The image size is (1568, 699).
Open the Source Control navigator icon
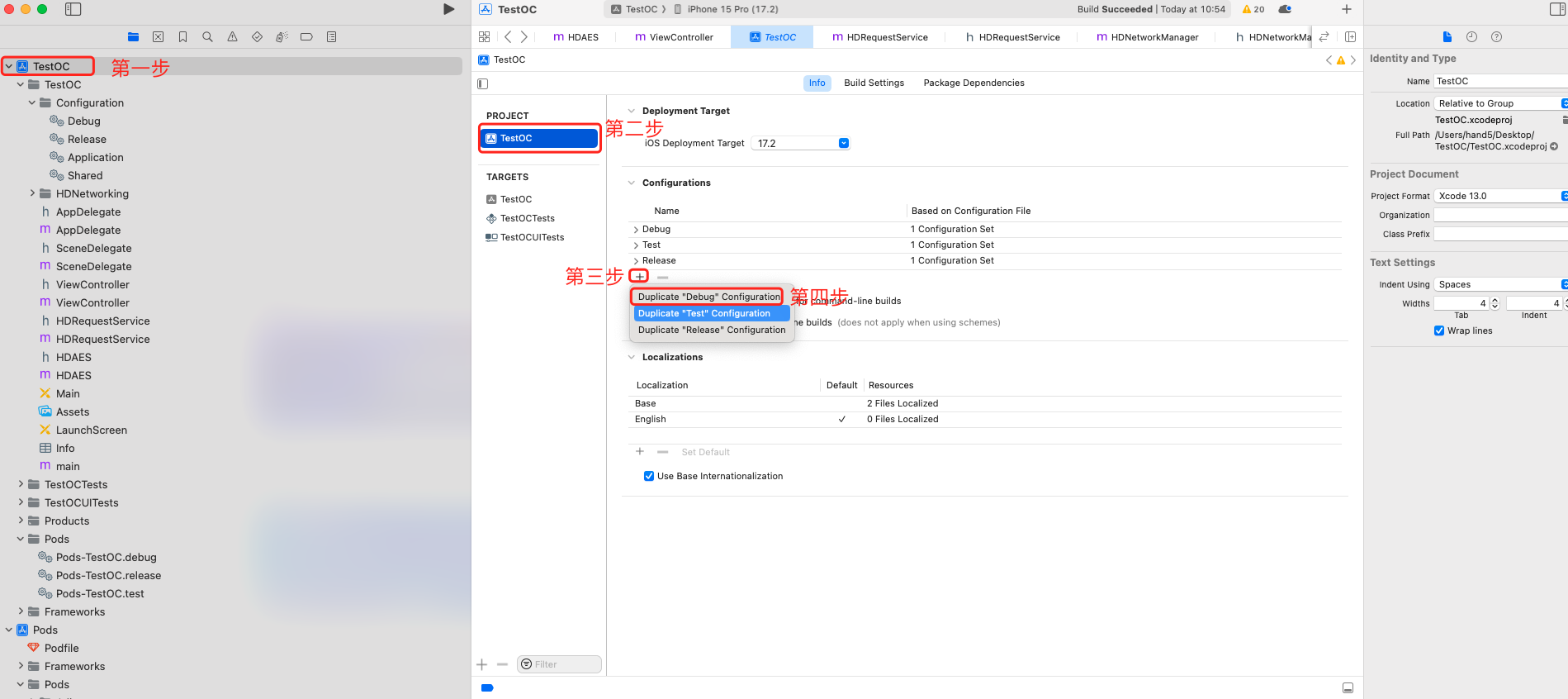tap(158, 37)
